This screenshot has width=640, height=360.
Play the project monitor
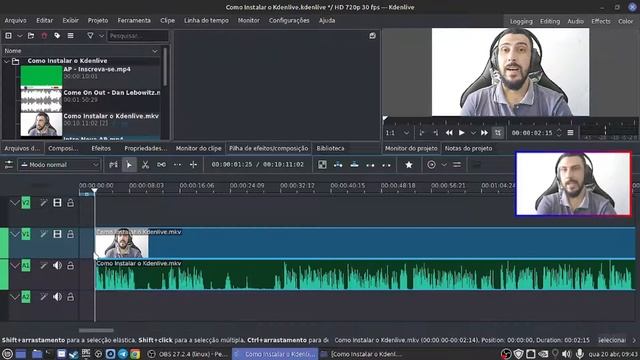click(461, 133)
